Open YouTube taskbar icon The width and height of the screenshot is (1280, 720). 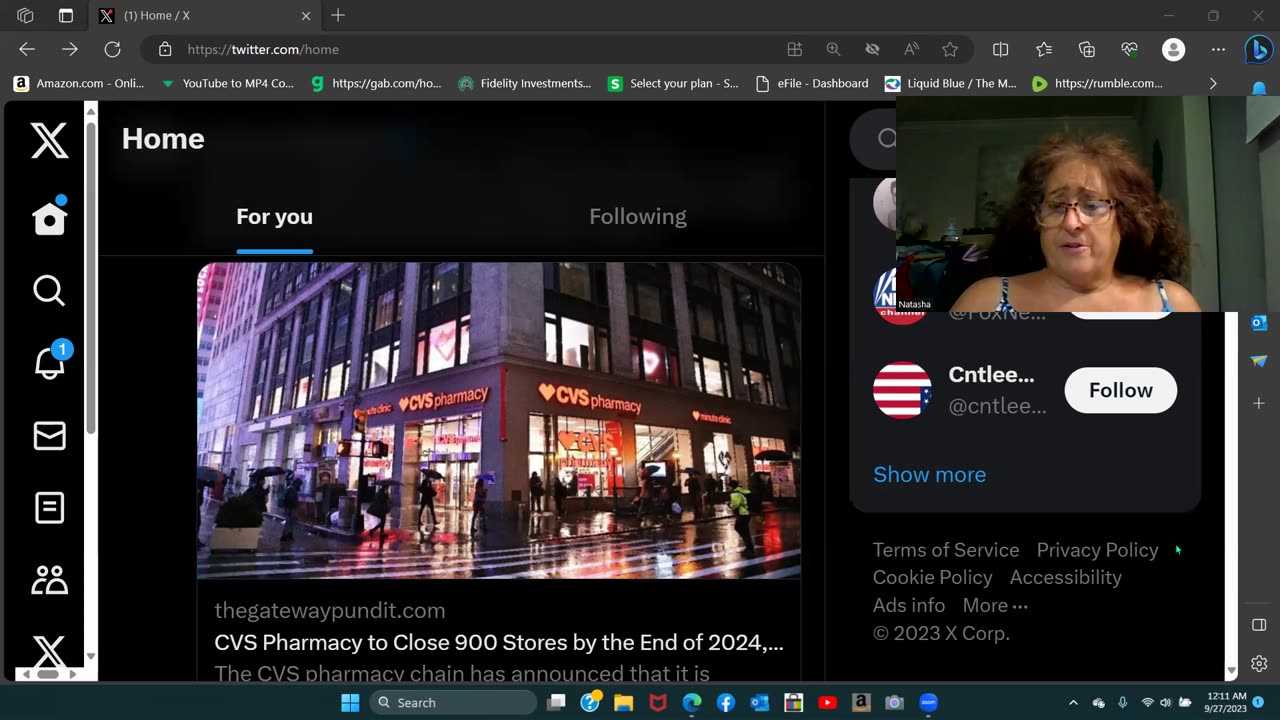(x=827, y=702)
